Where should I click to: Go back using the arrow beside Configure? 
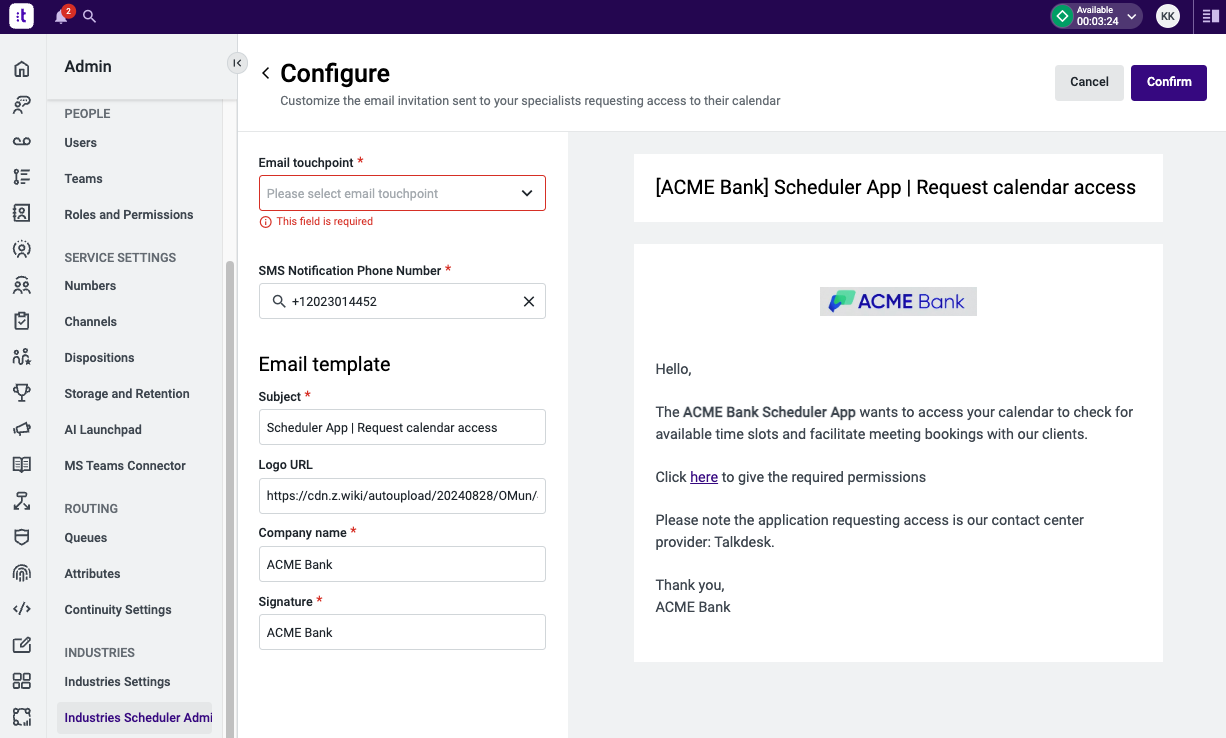click(x=265, y=73)
